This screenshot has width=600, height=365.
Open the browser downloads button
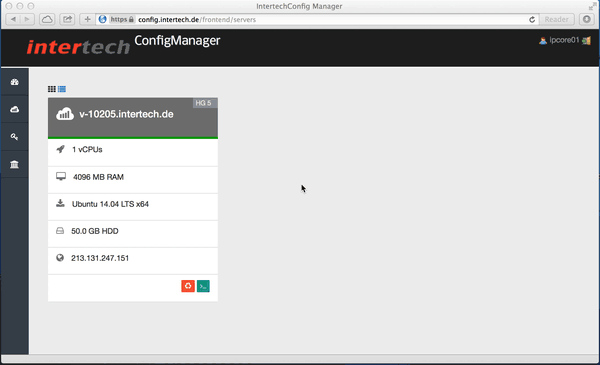587,19
